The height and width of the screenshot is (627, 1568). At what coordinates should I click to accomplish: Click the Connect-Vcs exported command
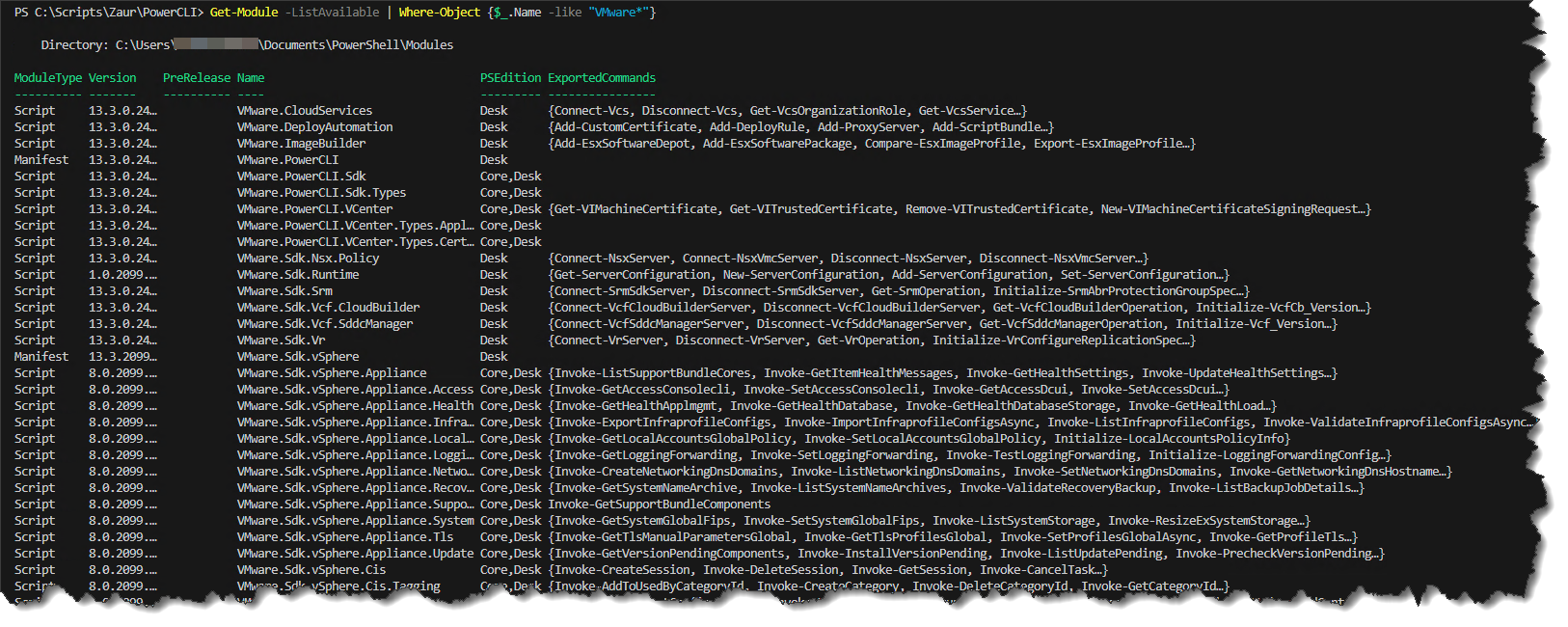(592, 111)
